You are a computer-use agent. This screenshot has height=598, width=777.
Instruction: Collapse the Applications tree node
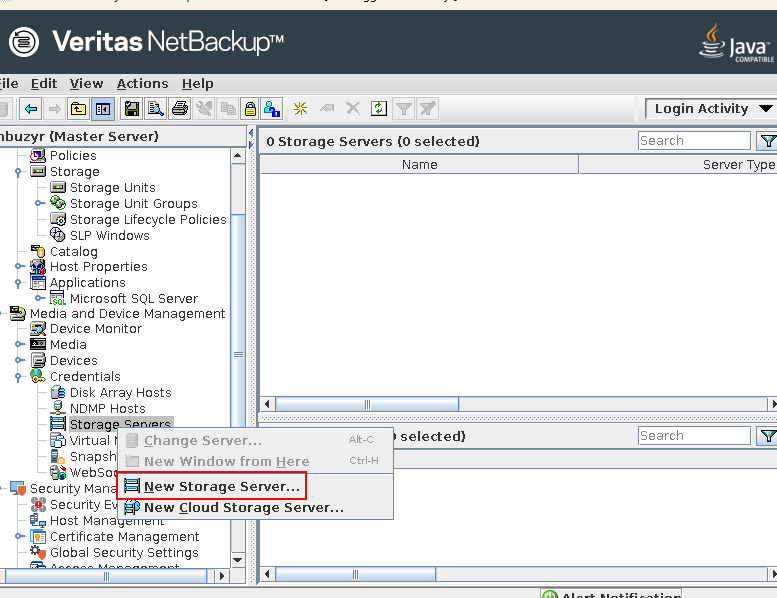point(18,283)
